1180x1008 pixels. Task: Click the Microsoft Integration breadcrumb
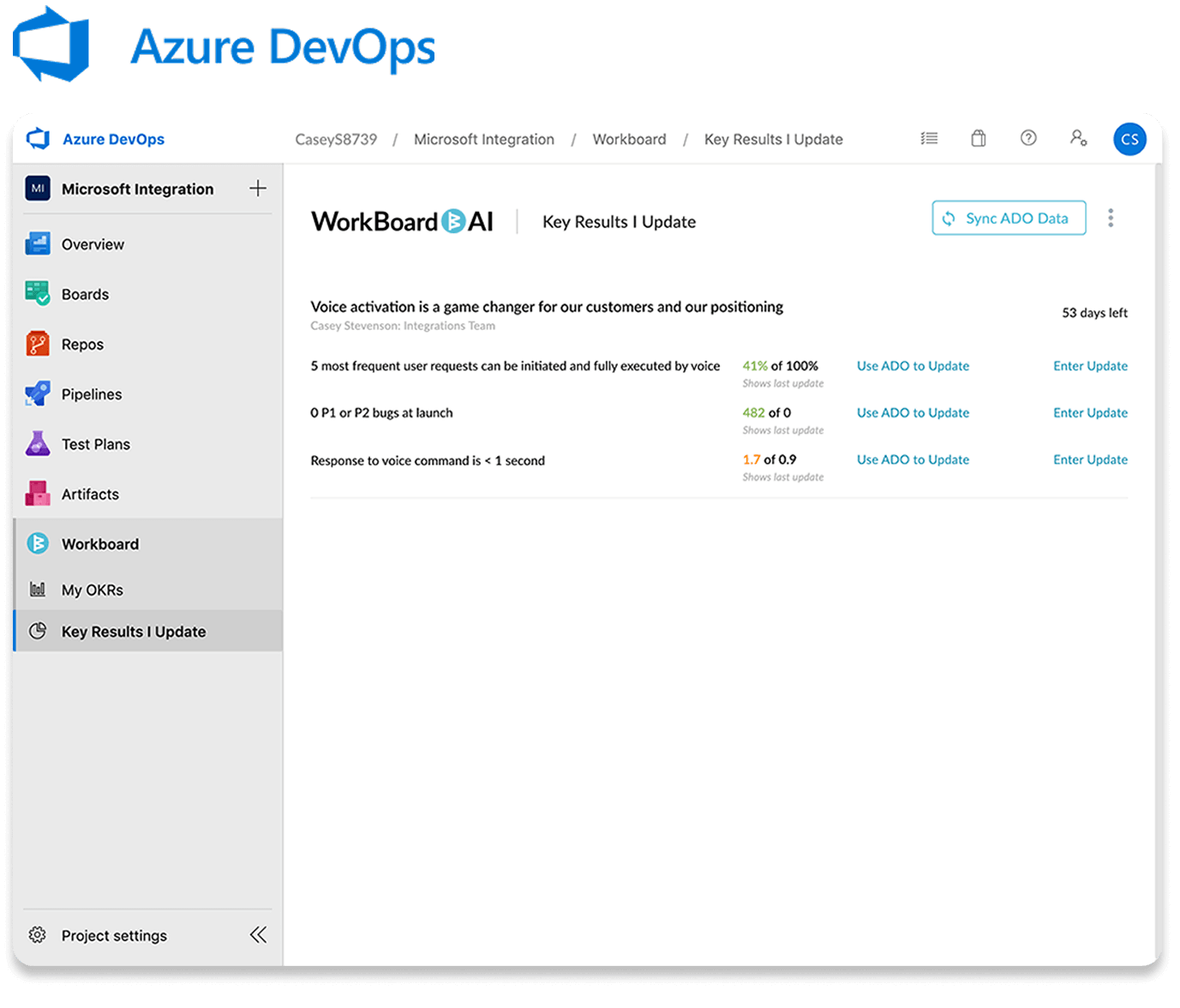point(484,139)
